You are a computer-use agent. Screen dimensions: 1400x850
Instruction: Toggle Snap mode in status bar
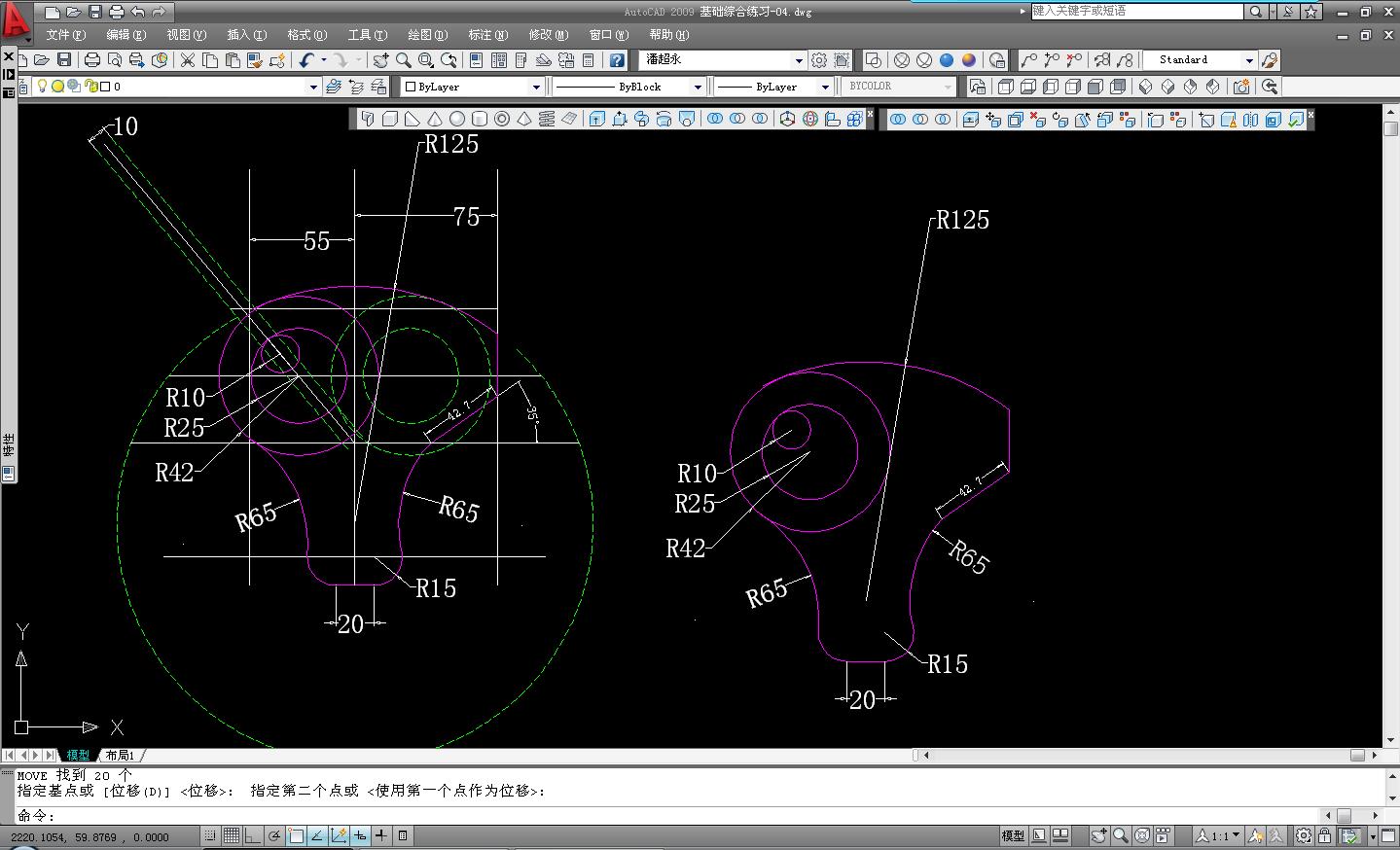point(209,835)
